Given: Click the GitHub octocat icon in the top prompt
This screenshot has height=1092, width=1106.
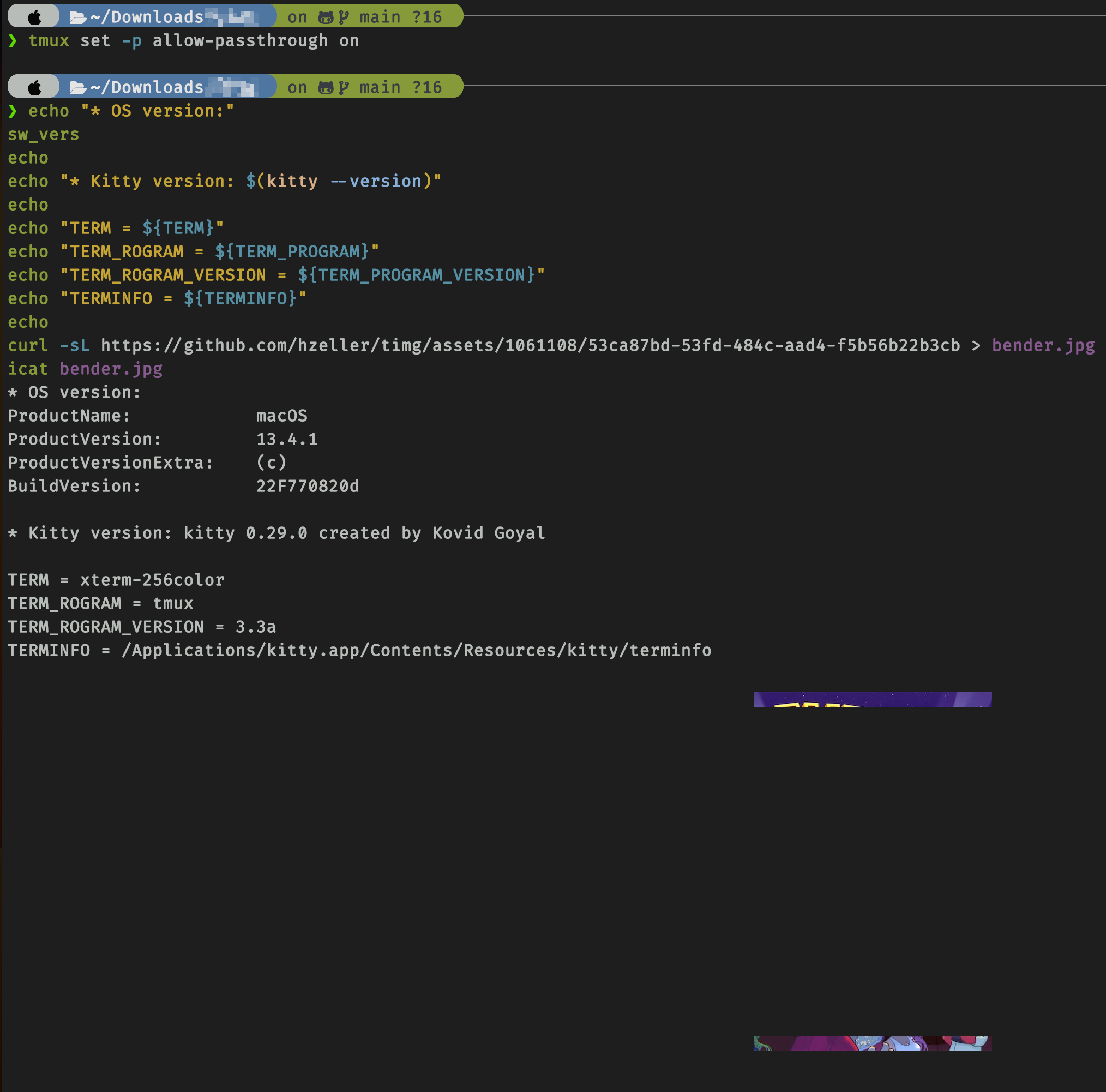Looking at the screenshot, I should tap(325, 16).
